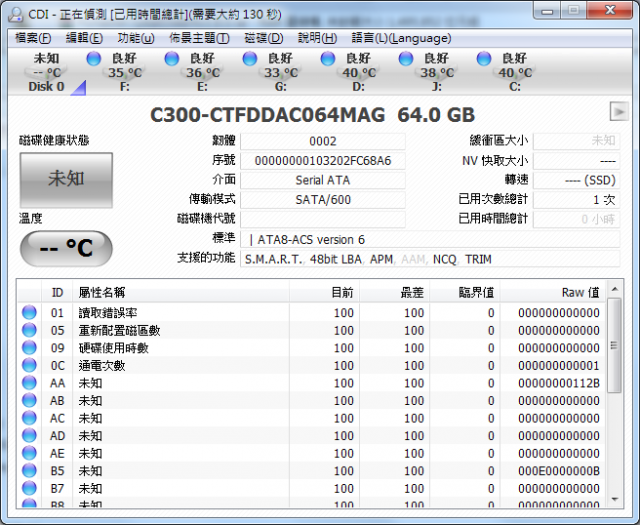Screen dimensions: 640x525
Task: Click status icon for attribute B7
Action: (29, 488)
